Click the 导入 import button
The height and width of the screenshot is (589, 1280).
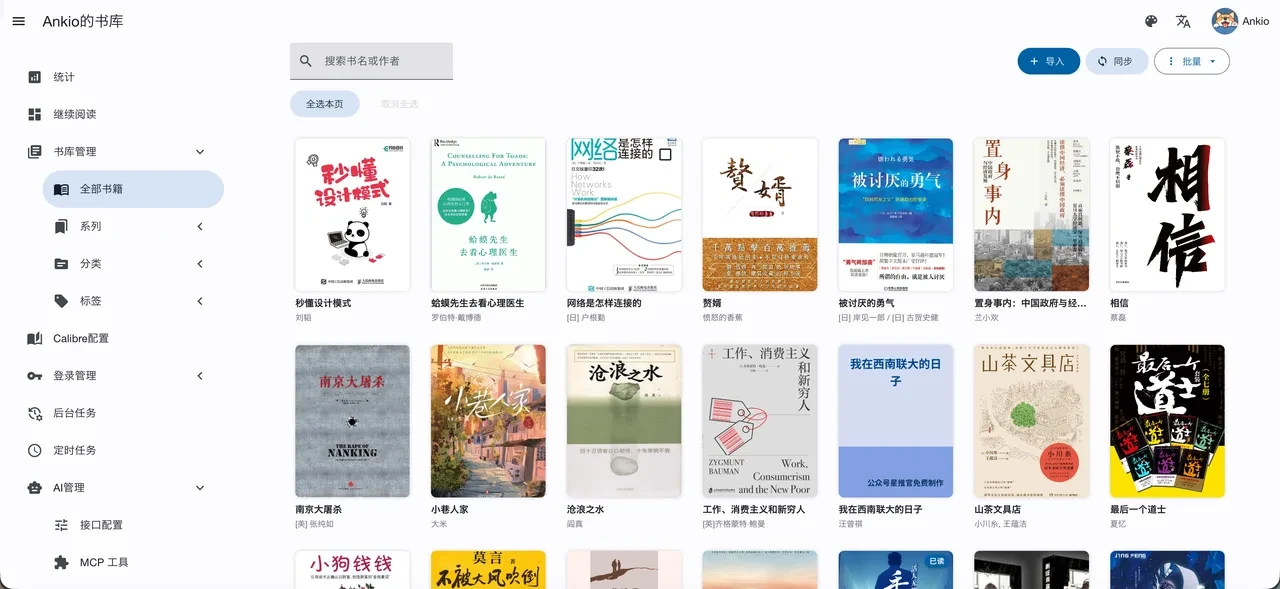1049,61
